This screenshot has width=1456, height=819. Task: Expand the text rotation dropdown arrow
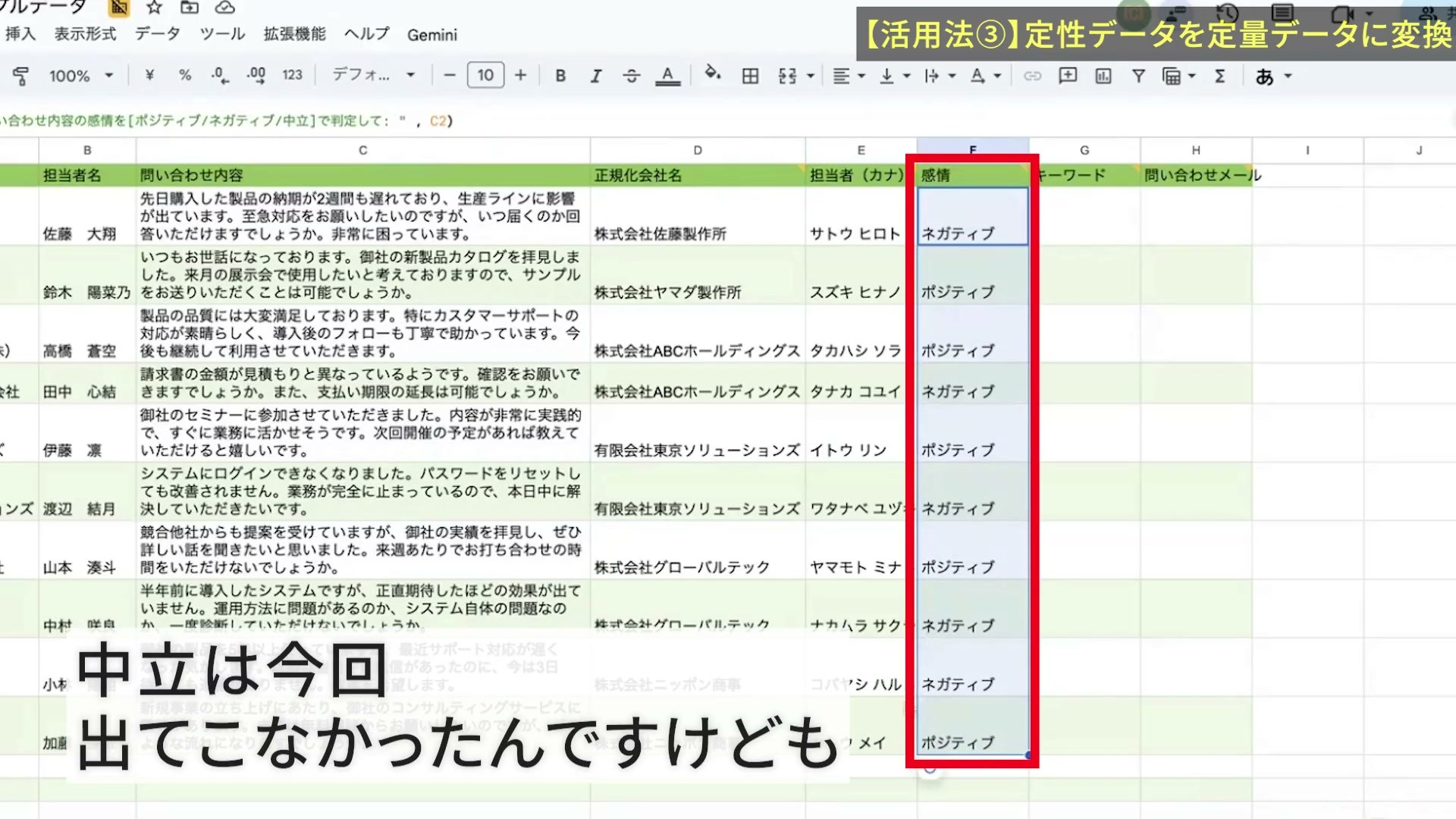click(x=998, y=76)
